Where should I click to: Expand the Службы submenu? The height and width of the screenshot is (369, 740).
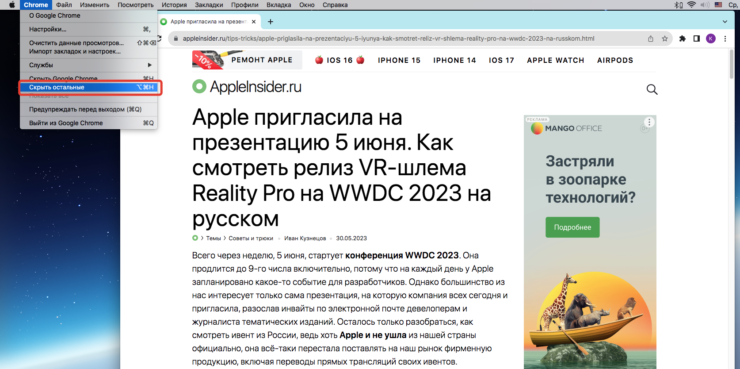[89, 65]
